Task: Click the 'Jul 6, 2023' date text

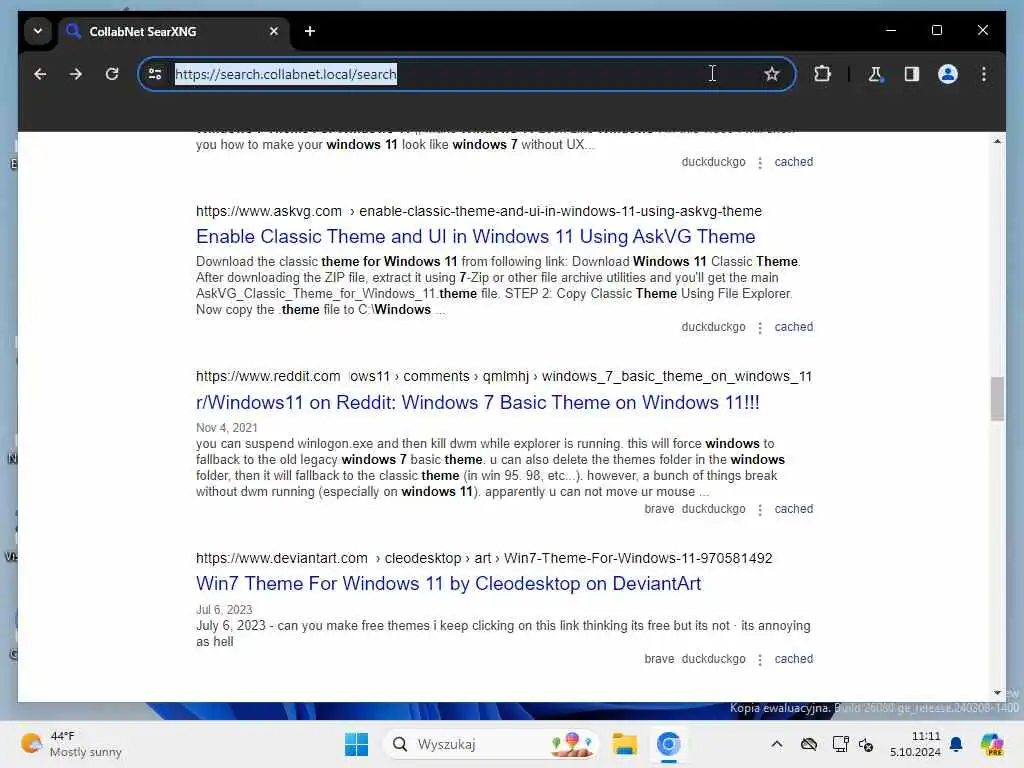Action: tap(224, 610)
